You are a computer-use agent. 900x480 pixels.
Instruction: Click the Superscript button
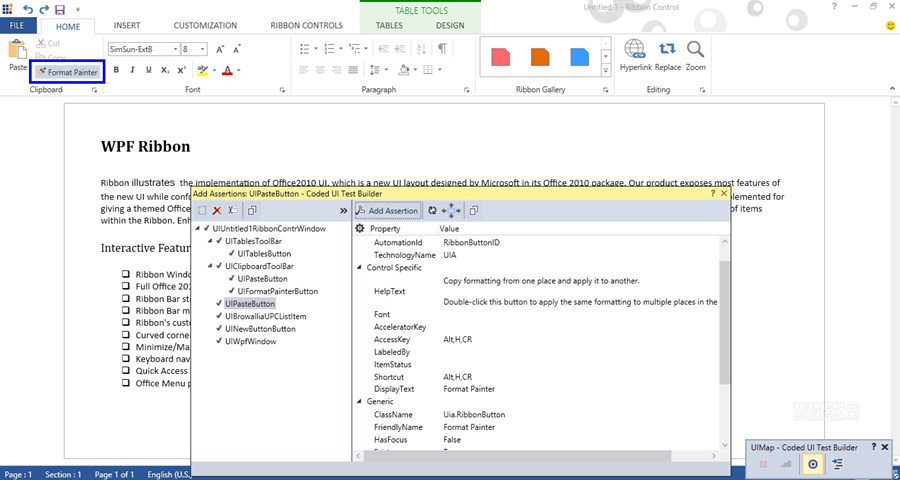tap(181, 70)
